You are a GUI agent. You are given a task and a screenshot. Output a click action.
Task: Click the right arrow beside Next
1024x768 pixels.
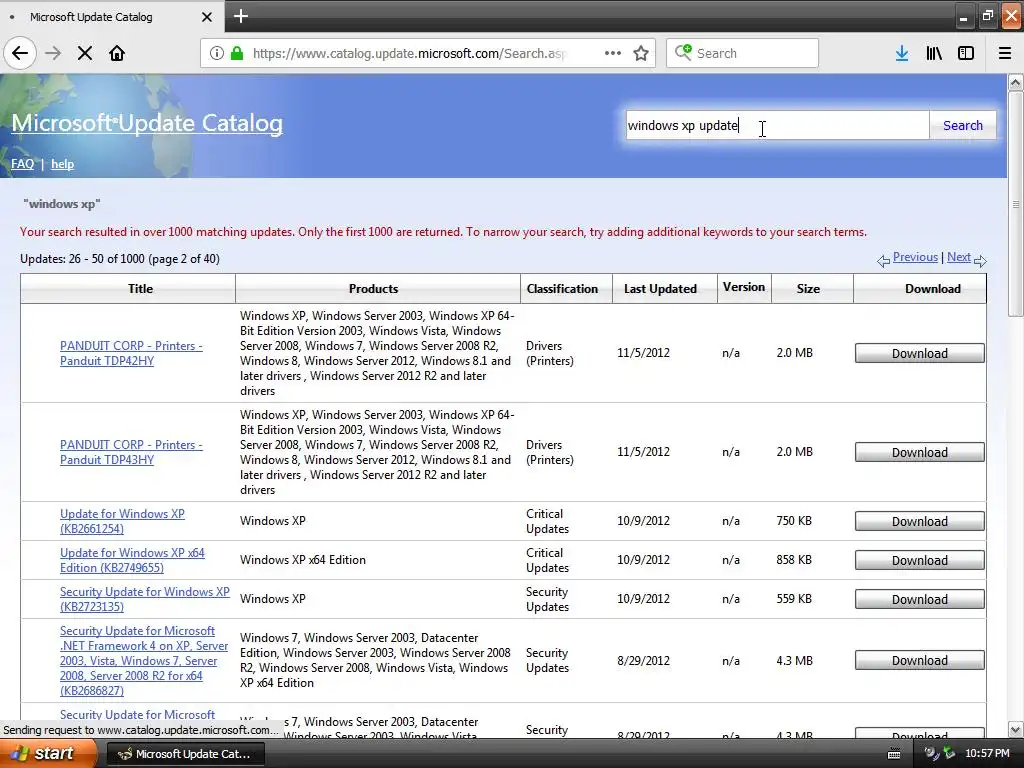coord(980,261)
